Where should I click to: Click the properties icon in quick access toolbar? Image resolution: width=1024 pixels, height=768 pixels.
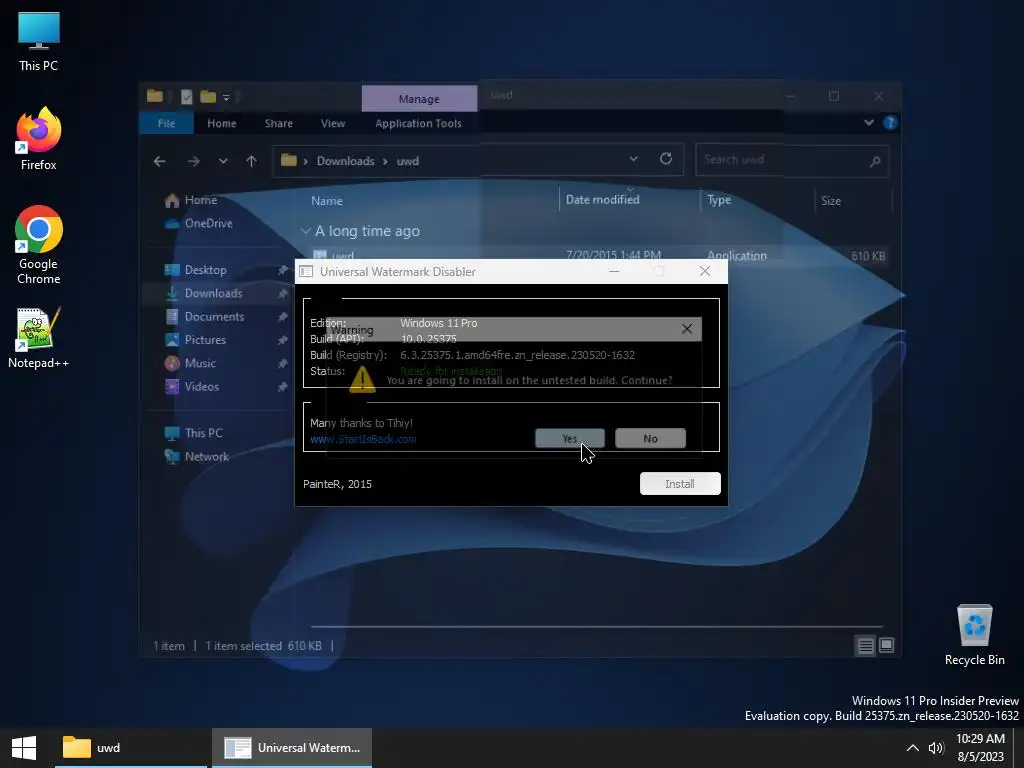pyautogui.click(x=186, y=97)
